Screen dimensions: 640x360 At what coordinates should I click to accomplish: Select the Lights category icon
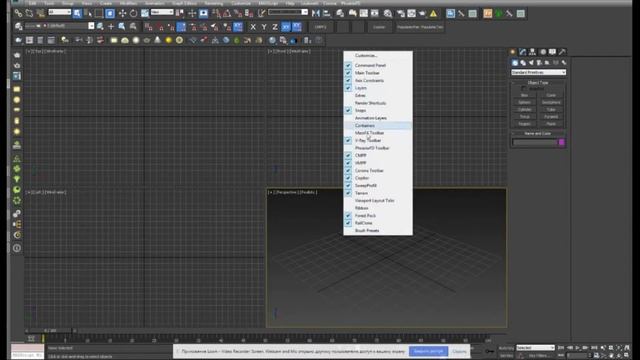531,63
